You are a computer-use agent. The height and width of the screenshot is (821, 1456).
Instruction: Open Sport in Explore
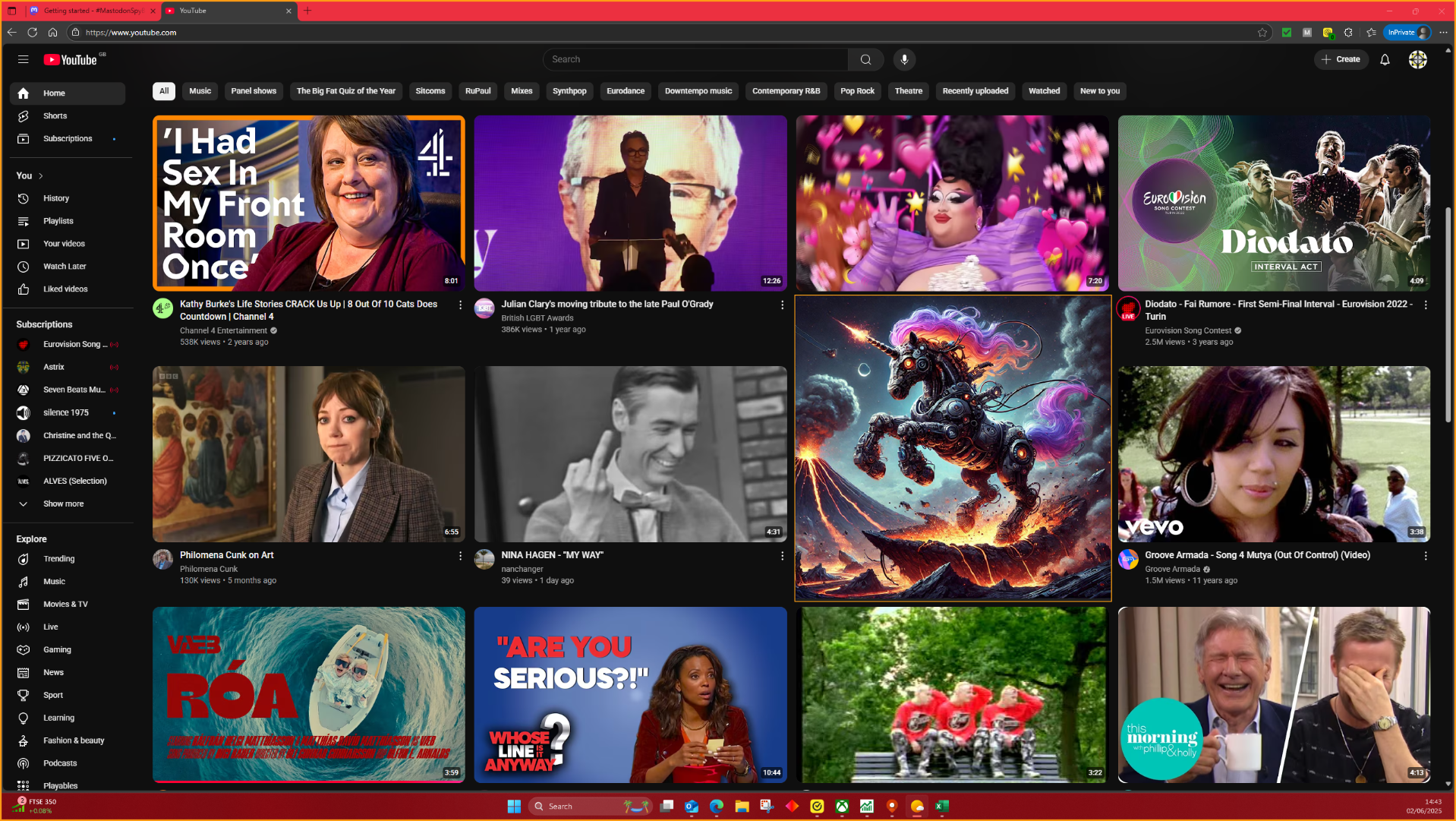[68, 696]
